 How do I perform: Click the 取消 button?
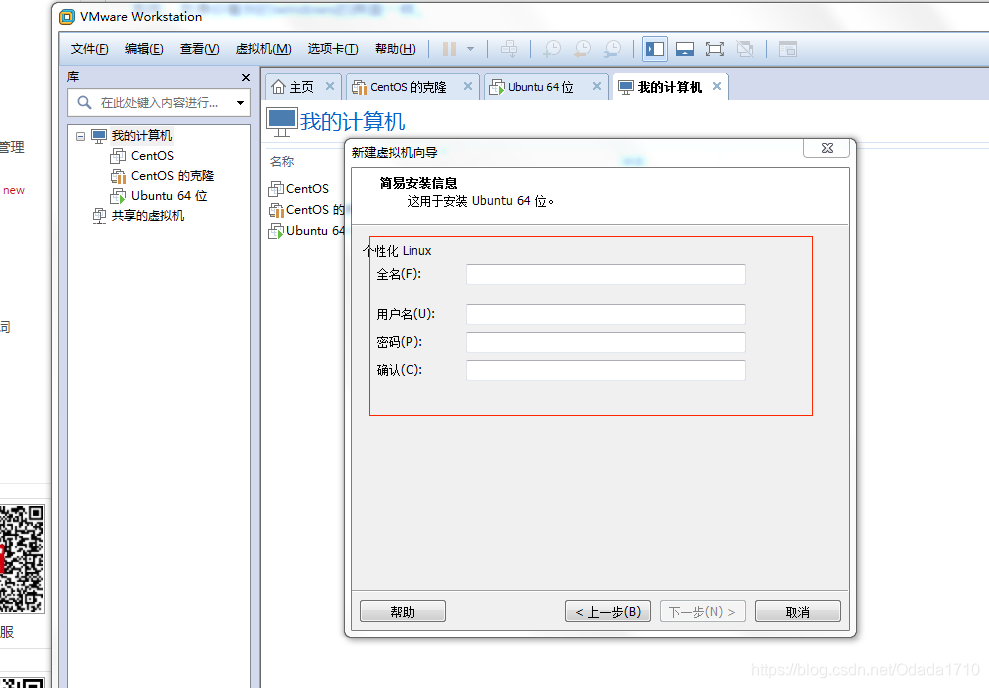pyautogui.click(x=797, y=611)
